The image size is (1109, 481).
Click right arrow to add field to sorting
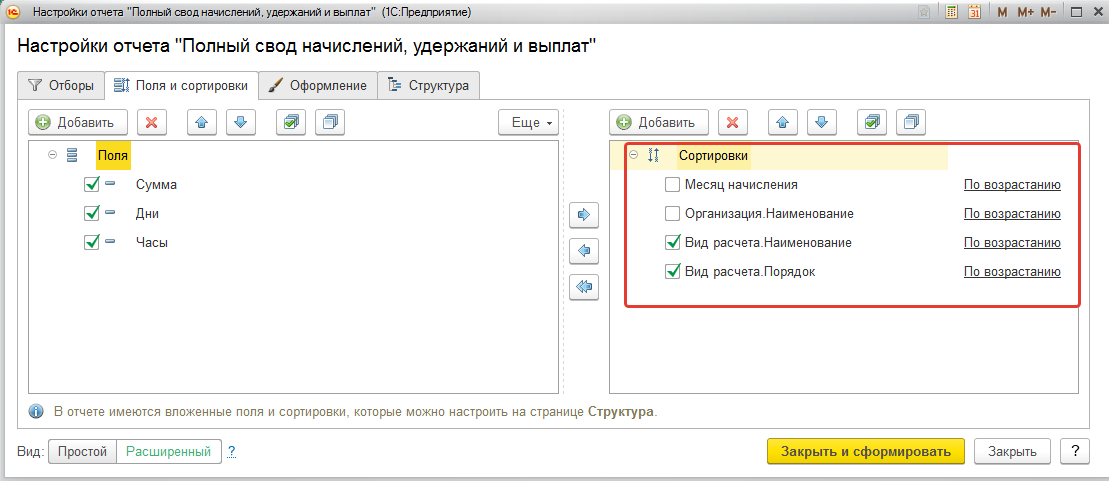pyautogui.click(x=584, y=214)
